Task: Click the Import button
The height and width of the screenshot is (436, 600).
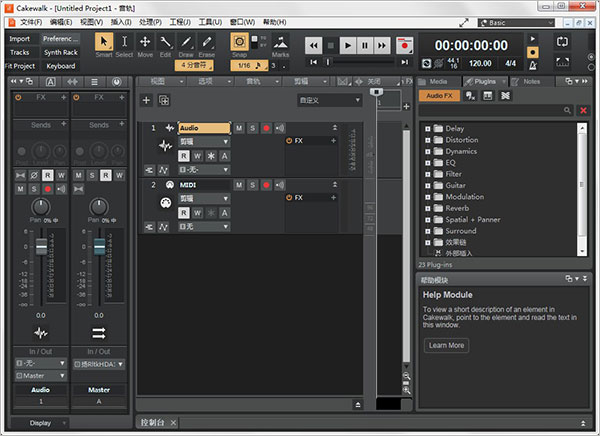Action: click(19, 39)
